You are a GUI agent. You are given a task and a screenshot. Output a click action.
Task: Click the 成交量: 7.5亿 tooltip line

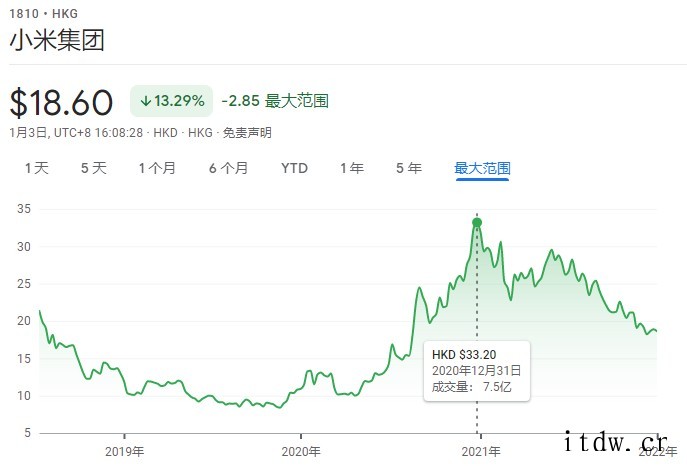[x=471, y=387]
